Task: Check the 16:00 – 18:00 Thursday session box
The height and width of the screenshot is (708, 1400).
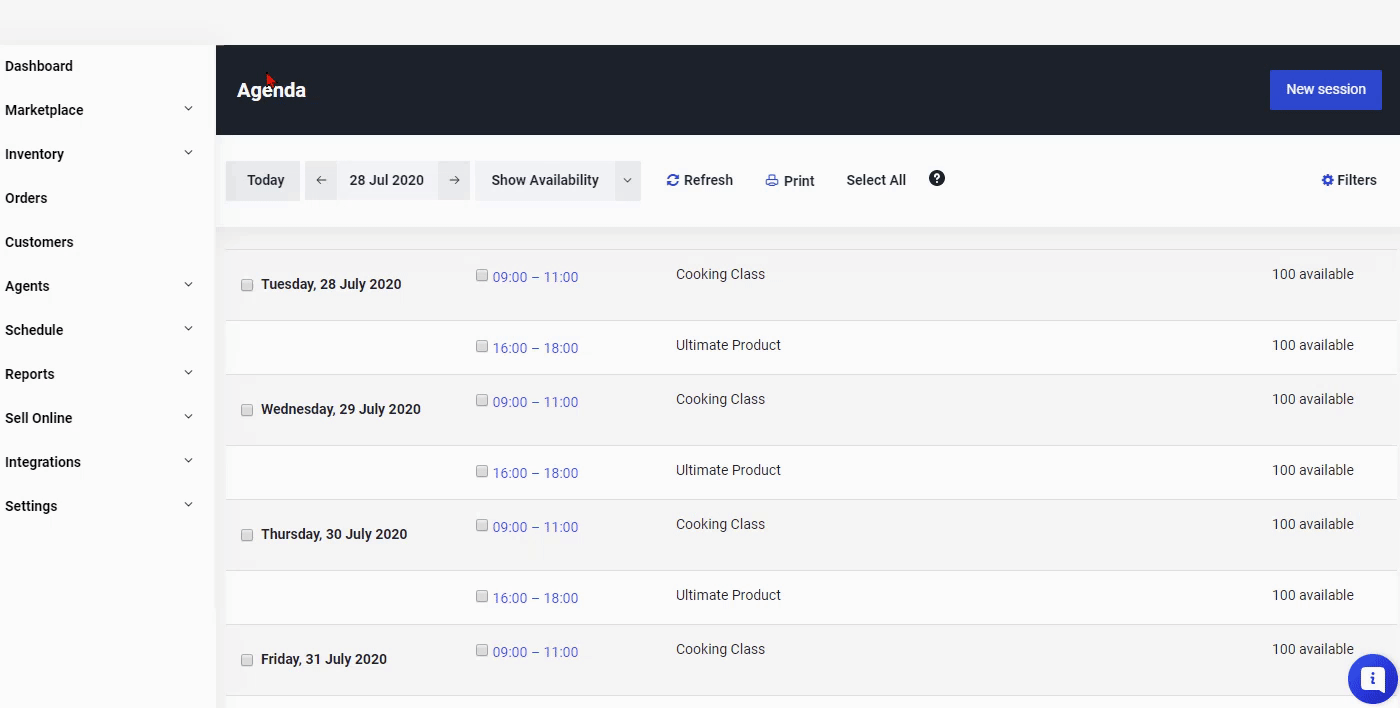Action: (482, 596)
